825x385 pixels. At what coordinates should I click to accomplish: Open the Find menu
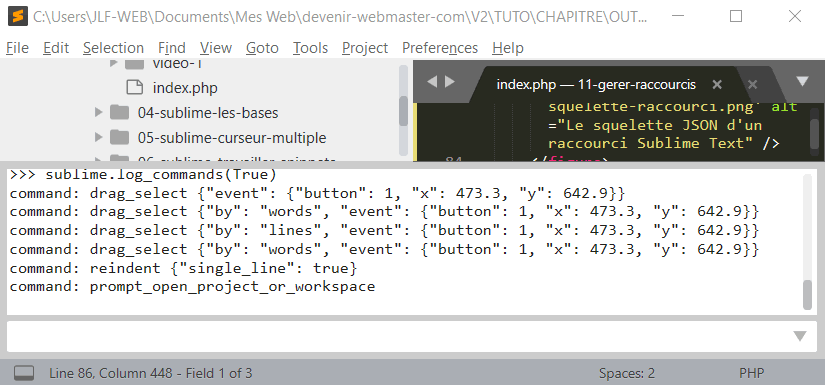click(x=172, y=48)
